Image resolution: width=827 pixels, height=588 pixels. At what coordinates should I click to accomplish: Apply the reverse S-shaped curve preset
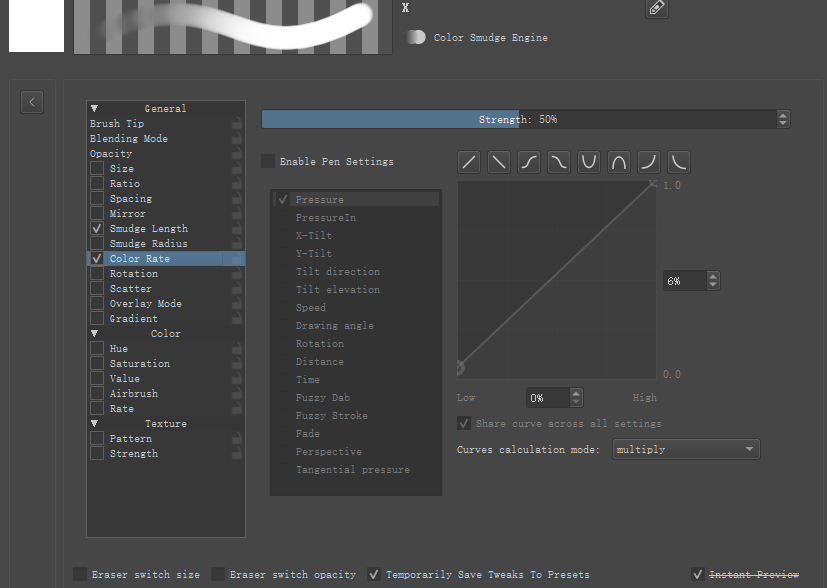(559, 162)
